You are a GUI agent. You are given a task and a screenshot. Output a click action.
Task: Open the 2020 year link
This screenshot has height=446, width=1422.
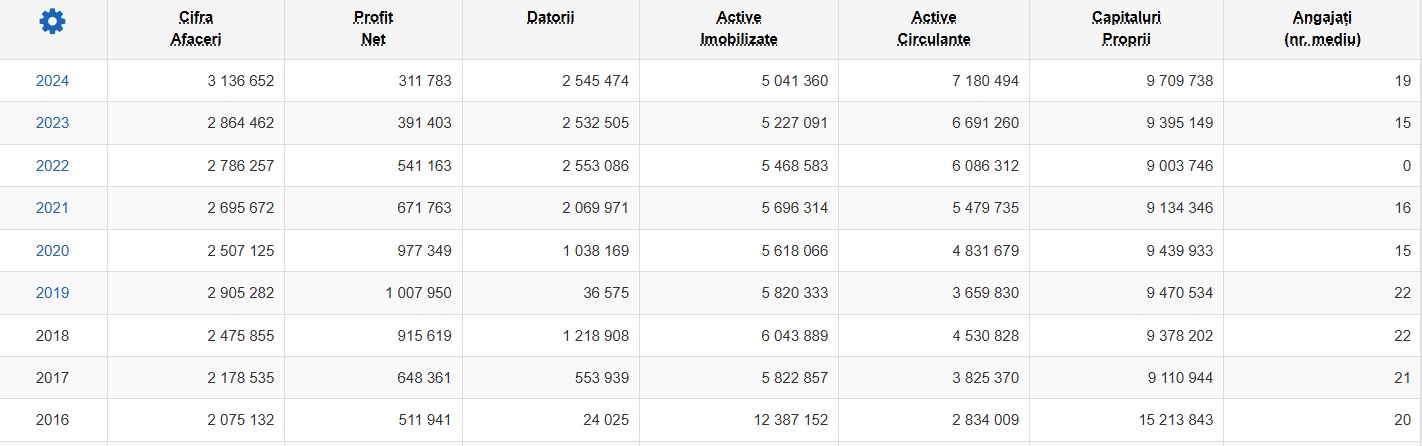pyautogui.click(x=52, y=251)
